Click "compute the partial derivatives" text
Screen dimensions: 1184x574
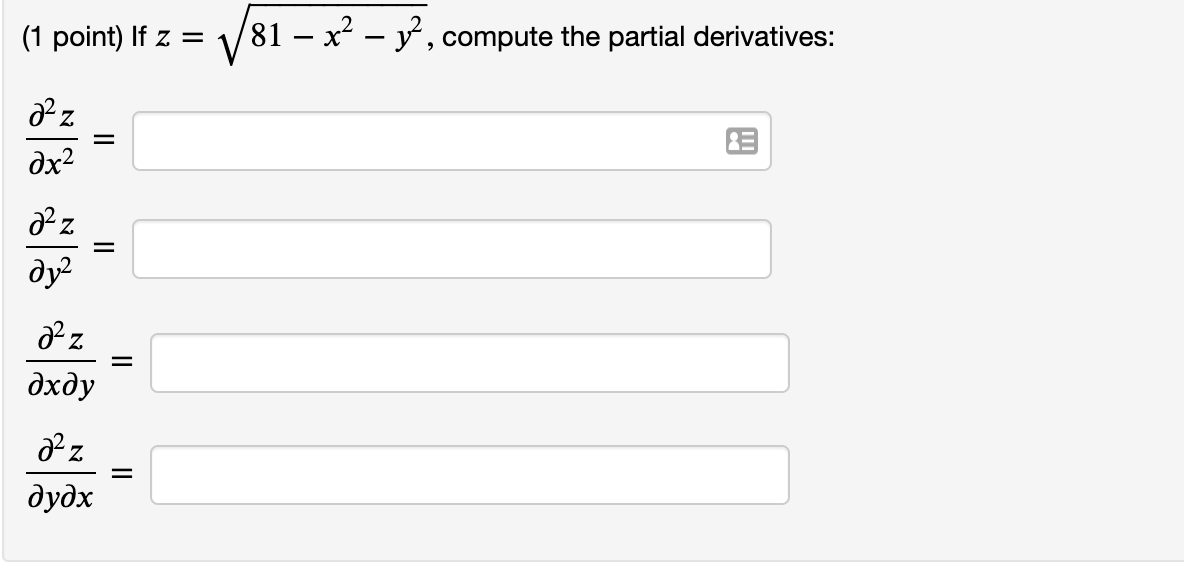[638, 37]
